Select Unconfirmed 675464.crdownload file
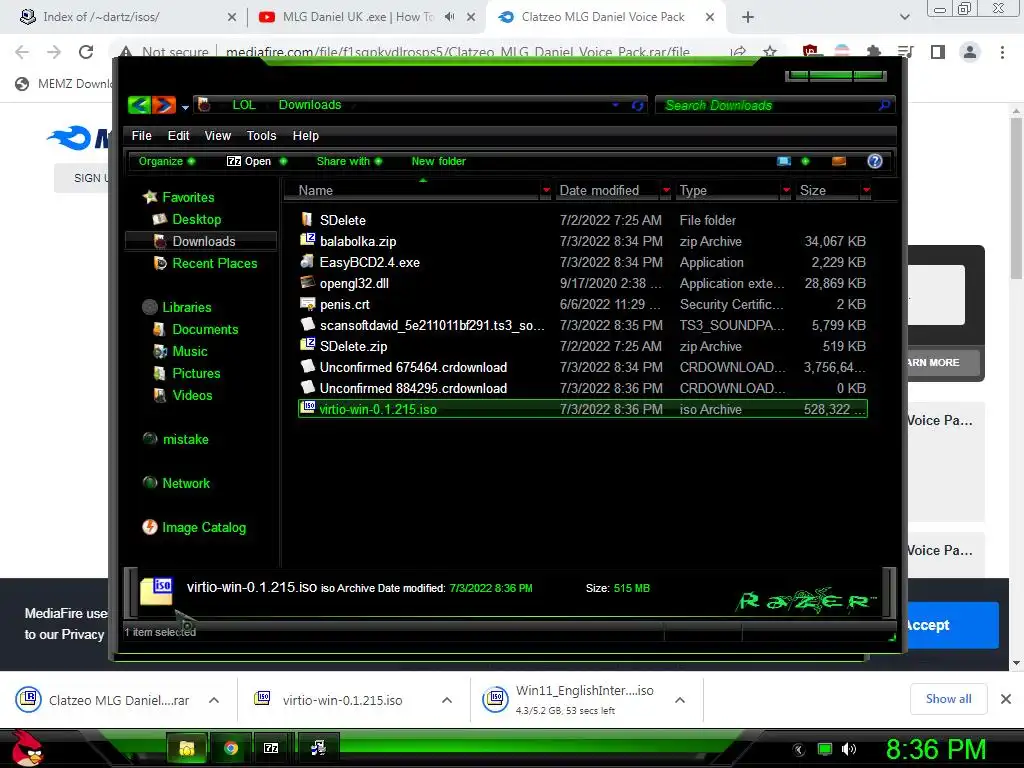This screenshot has height=768, width=1024. pos(413,368)
